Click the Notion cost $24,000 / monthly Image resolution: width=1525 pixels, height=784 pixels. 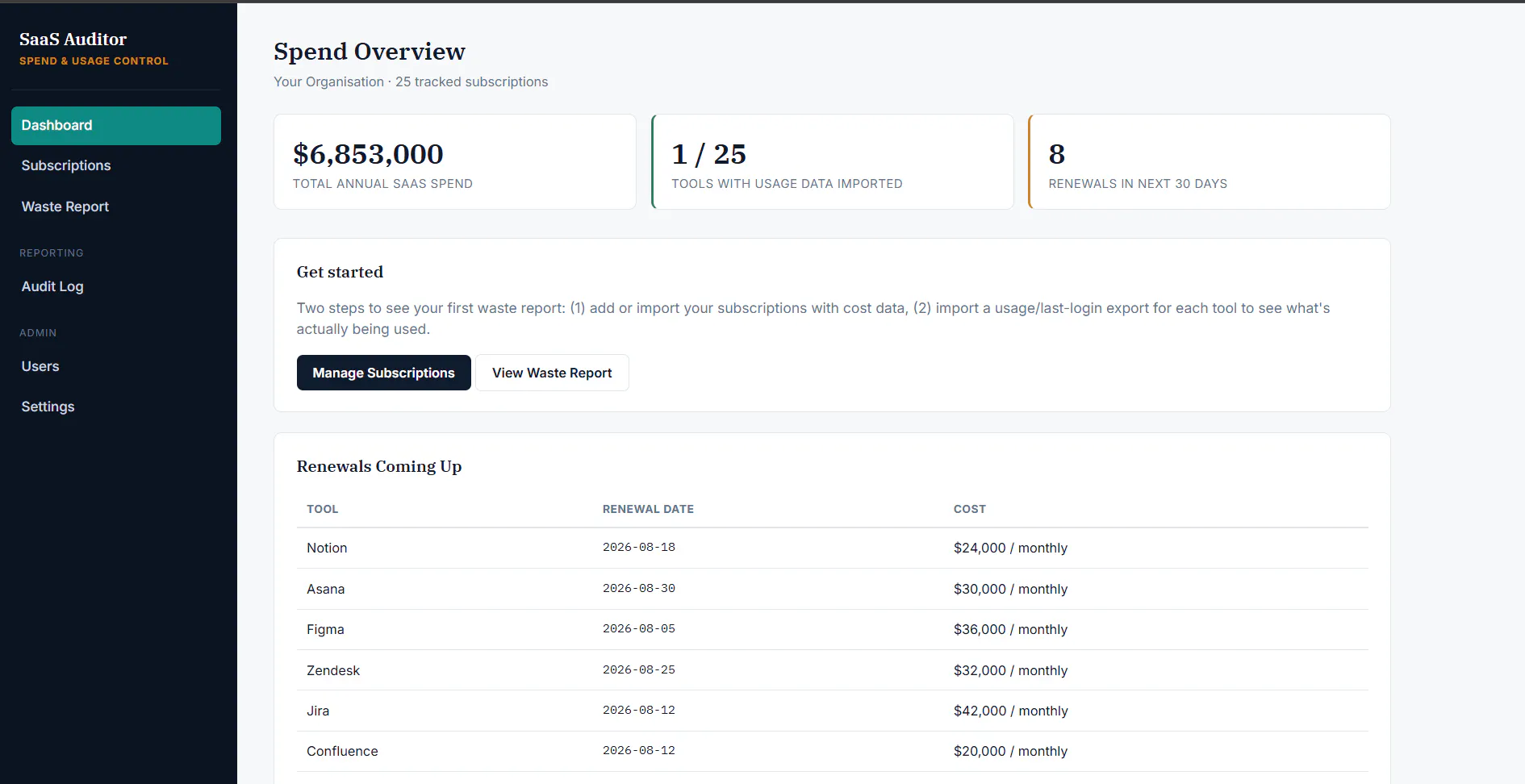1010,548
